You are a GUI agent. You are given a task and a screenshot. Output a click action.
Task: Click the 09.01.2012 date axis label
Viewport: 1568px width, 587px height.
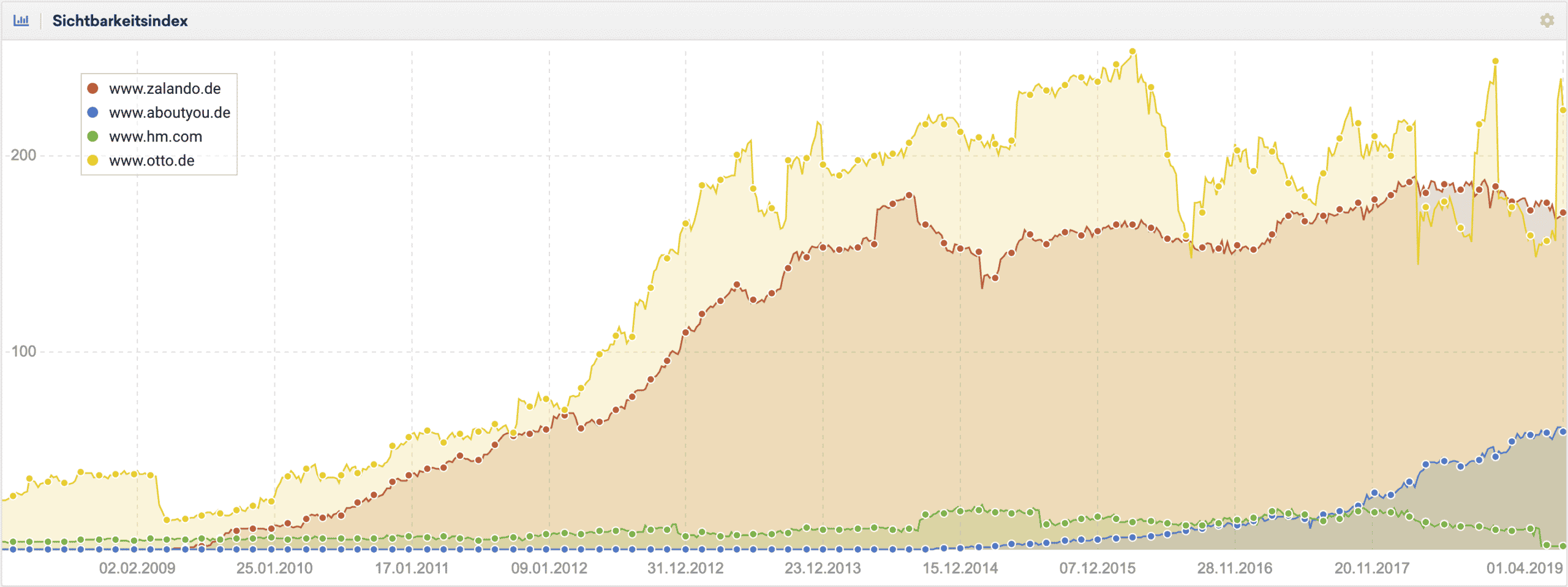pyautogui.click(x=549, y=568)
